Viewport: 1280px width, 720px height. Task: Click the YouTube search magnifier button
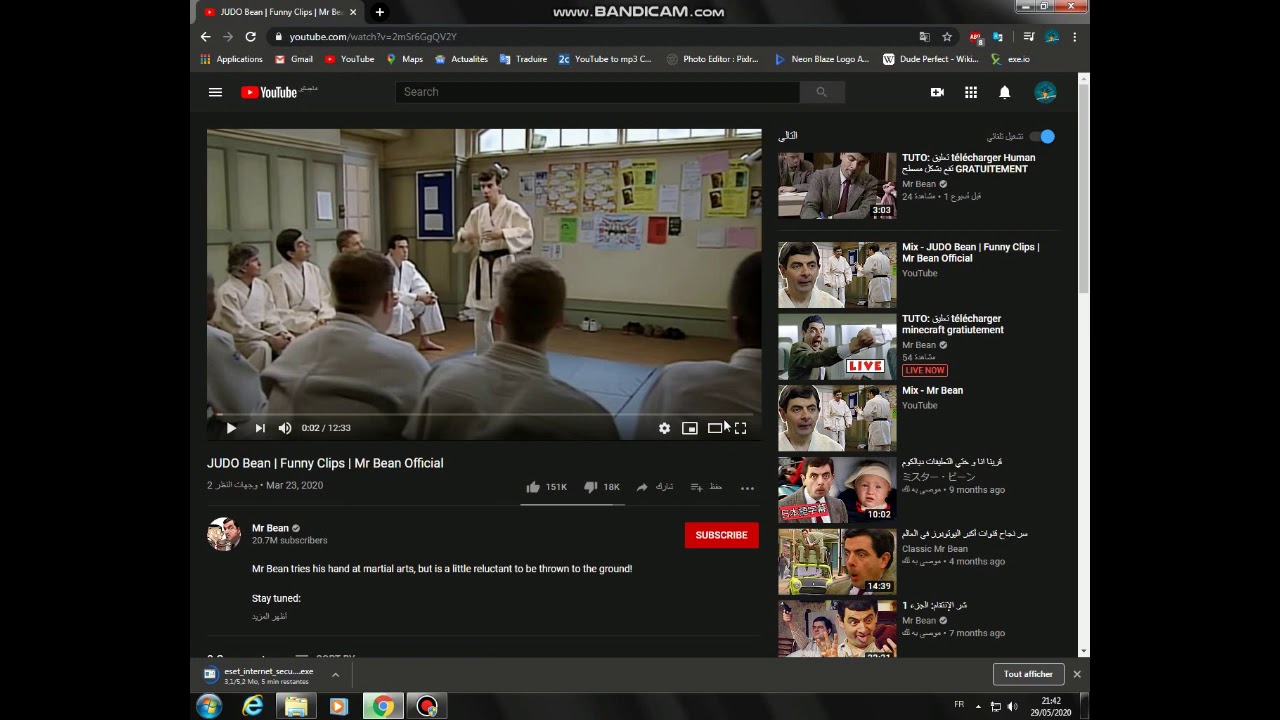tap(822, 92)
